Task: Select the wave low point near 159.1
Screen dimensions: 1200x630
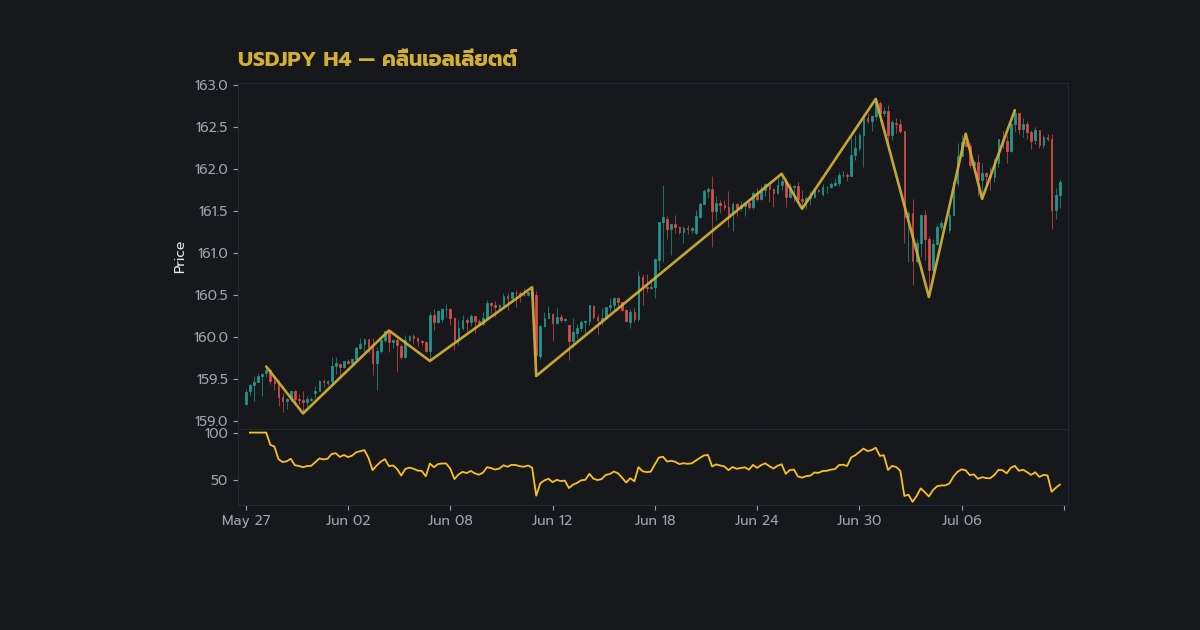Action: (x=304, y=413)
